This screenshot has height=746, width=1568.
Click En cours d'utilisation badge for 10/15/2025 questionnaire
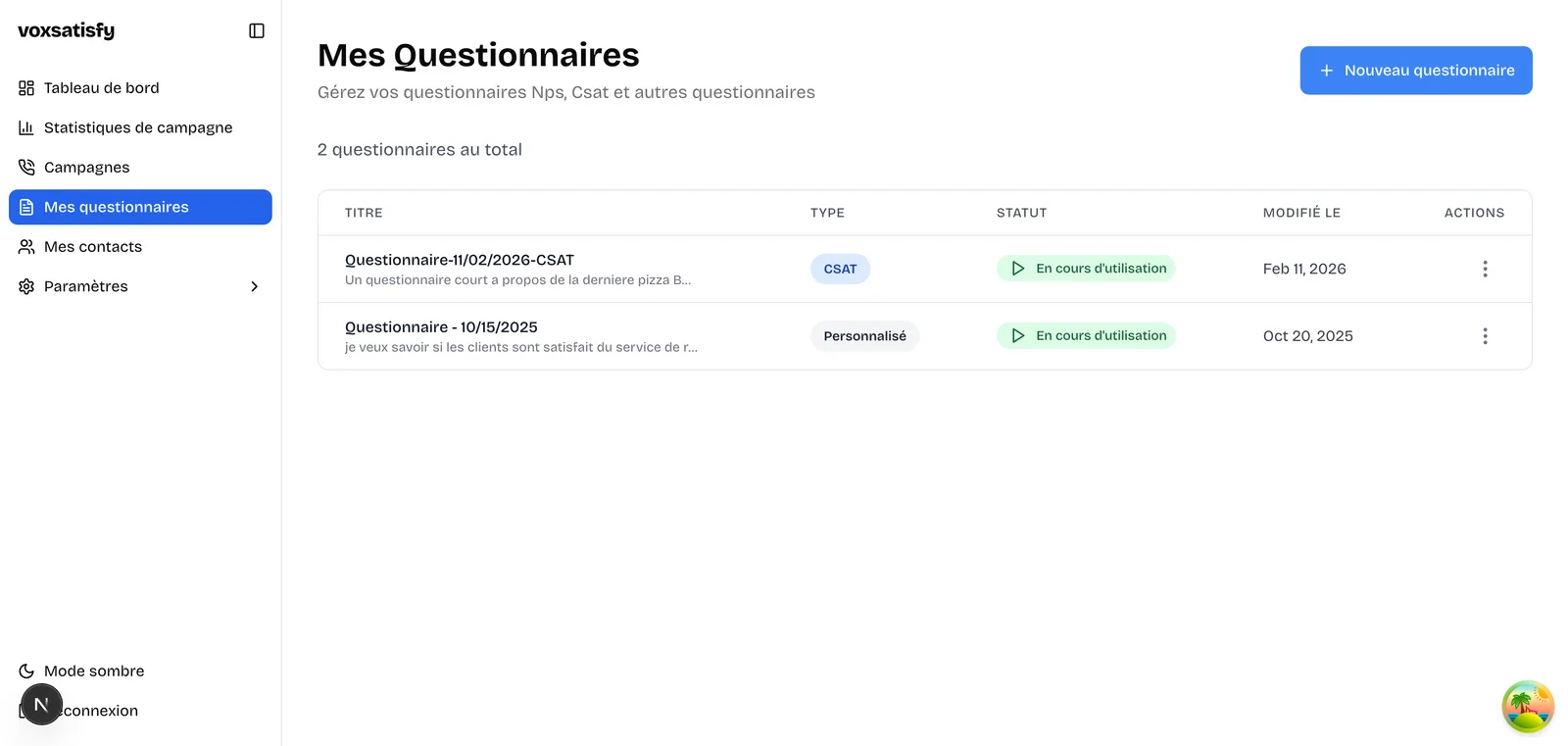pos(1086,335)
